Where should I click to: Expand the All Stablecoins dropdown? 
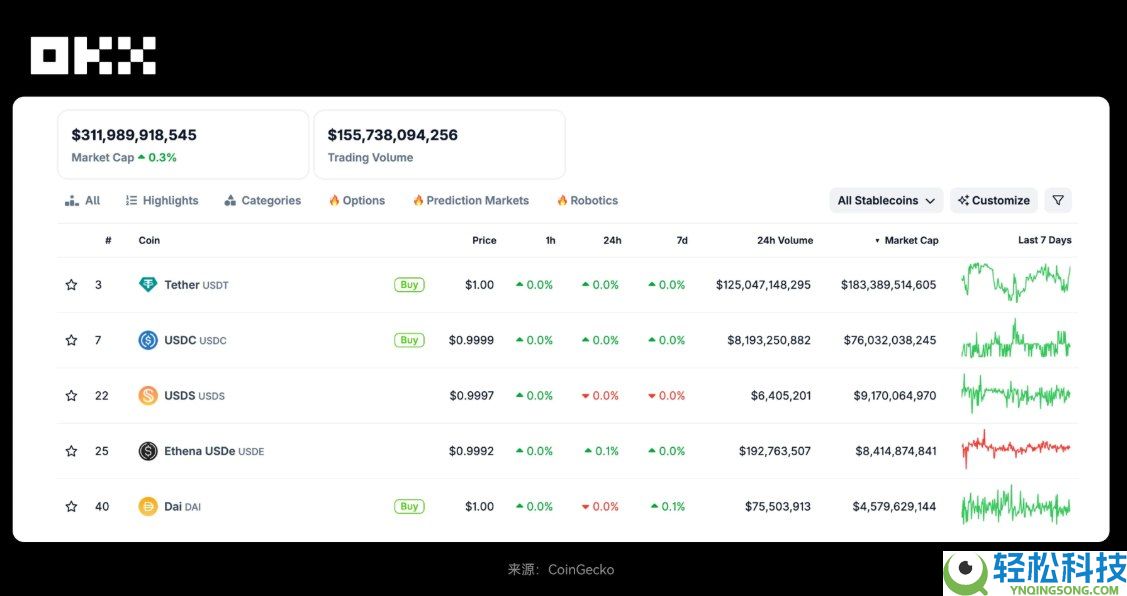pos(886,200)
